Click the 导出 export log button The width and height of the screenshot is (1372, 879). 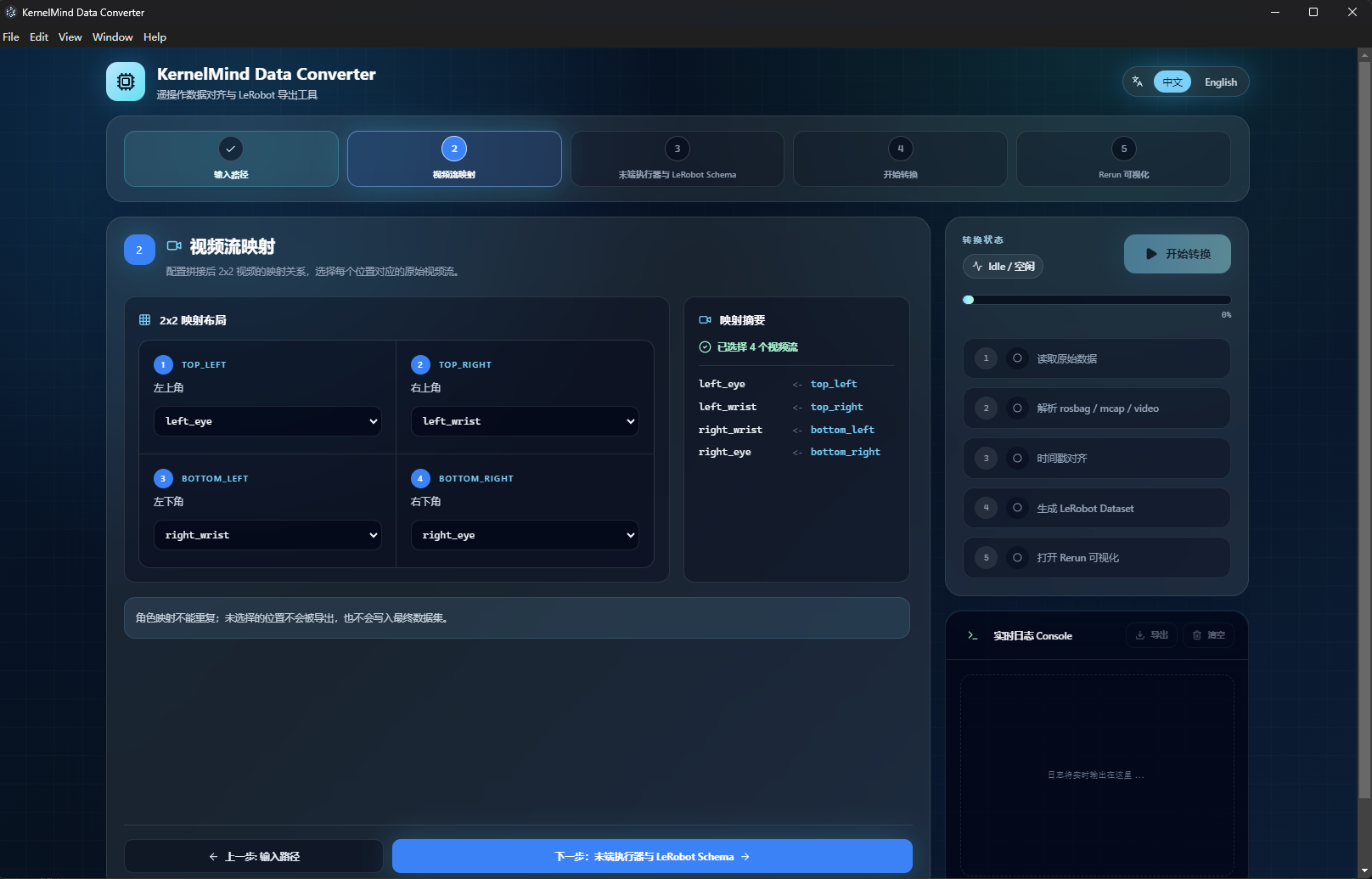tap(1151, 635)
